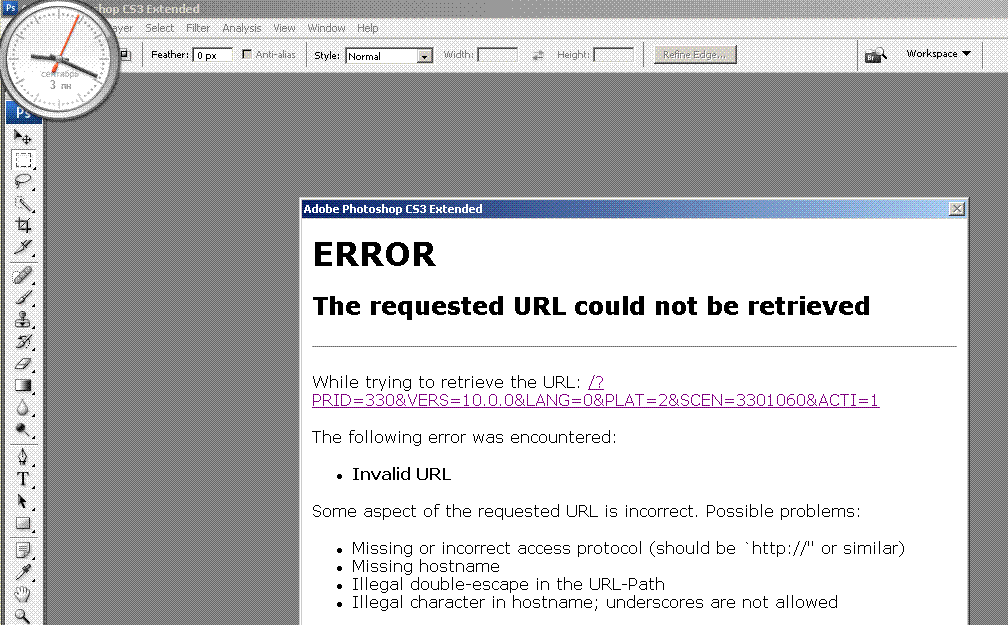1008x625 pixels.
Task: Open the Window menu
Action: (327, 28)
